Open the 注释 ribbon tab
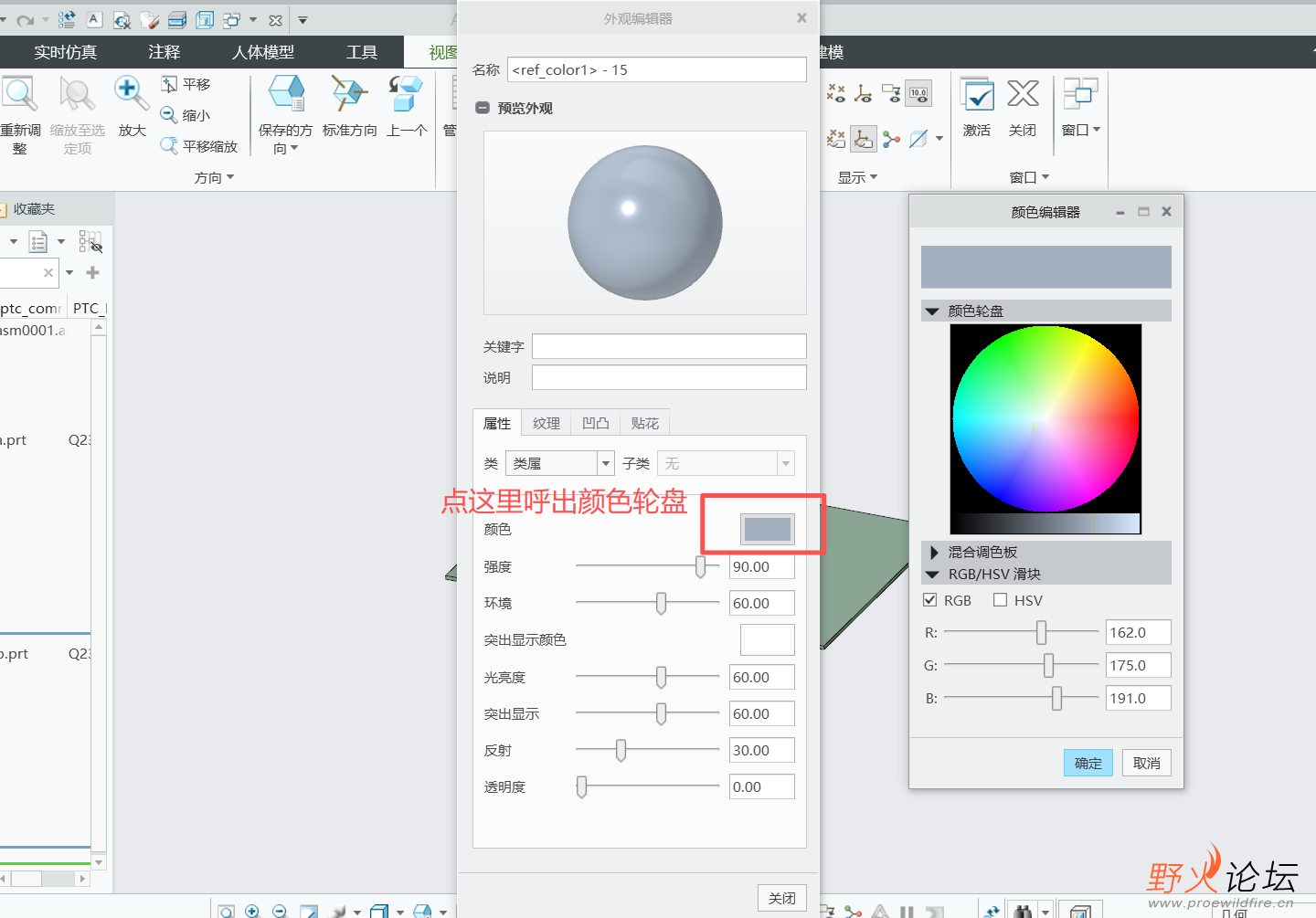The width and height of the screenshot is (1316, 918). [x=164, y=52]
